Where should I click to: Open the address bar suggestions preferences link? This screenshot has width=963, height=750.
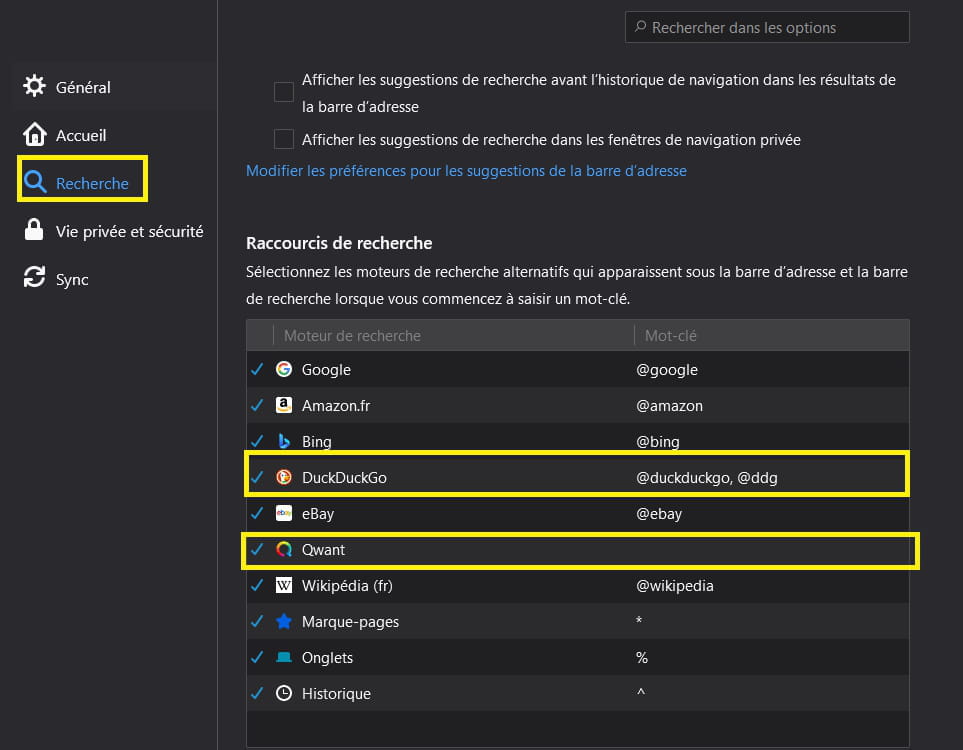466,171
